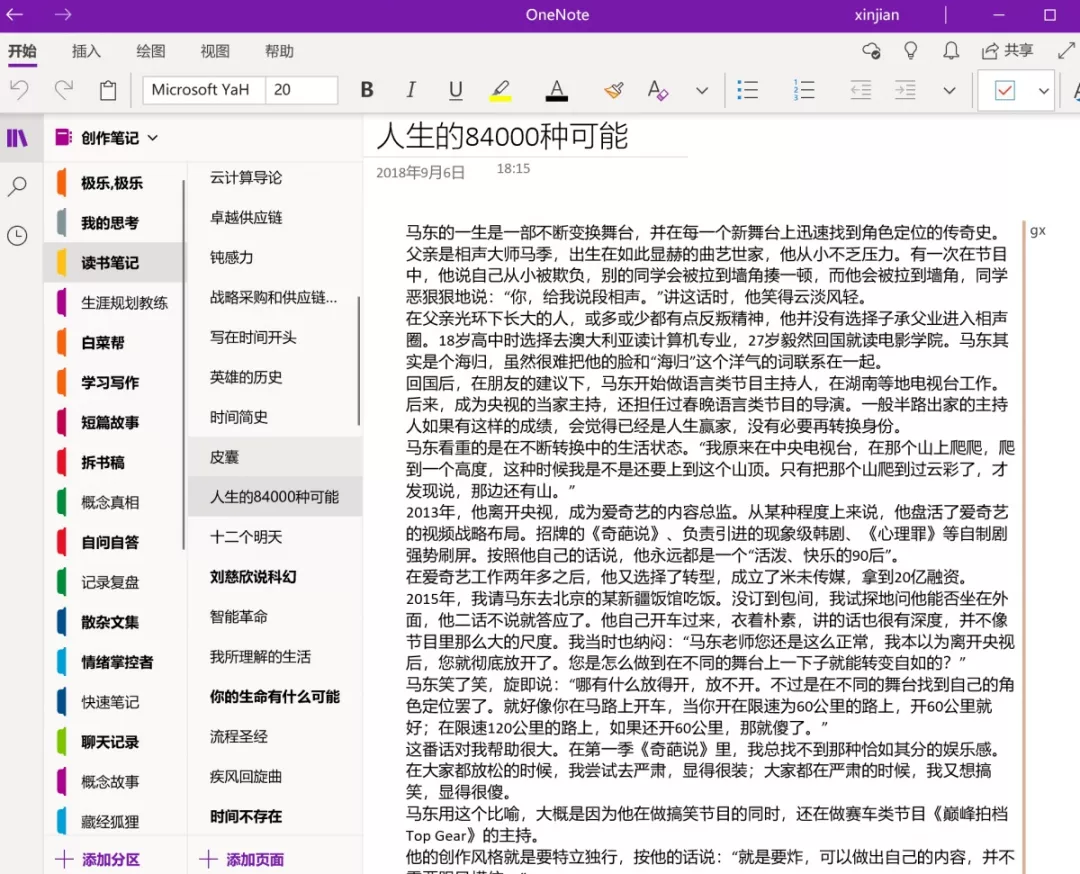
Task: Toggle italic formatting
Action: 411,90
